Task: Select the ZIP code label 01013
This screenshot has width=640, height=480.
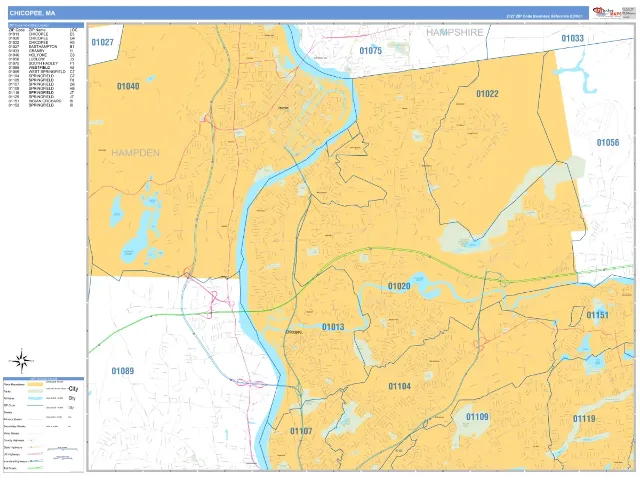Action: [x=333, y=327]
